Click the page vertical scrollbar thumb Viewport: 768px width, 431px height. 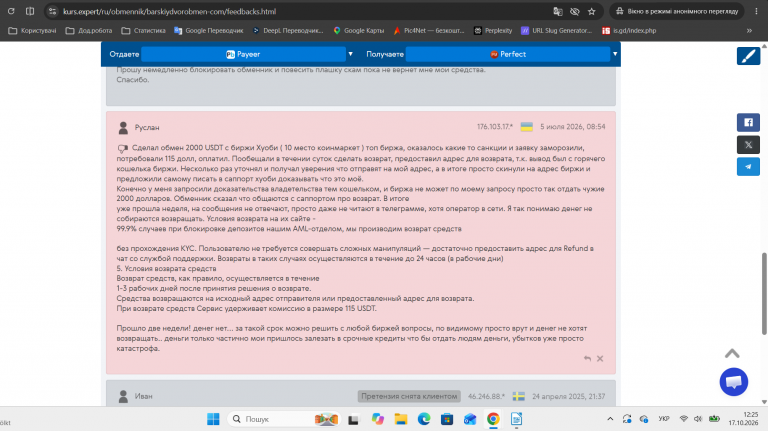[764, 294]
